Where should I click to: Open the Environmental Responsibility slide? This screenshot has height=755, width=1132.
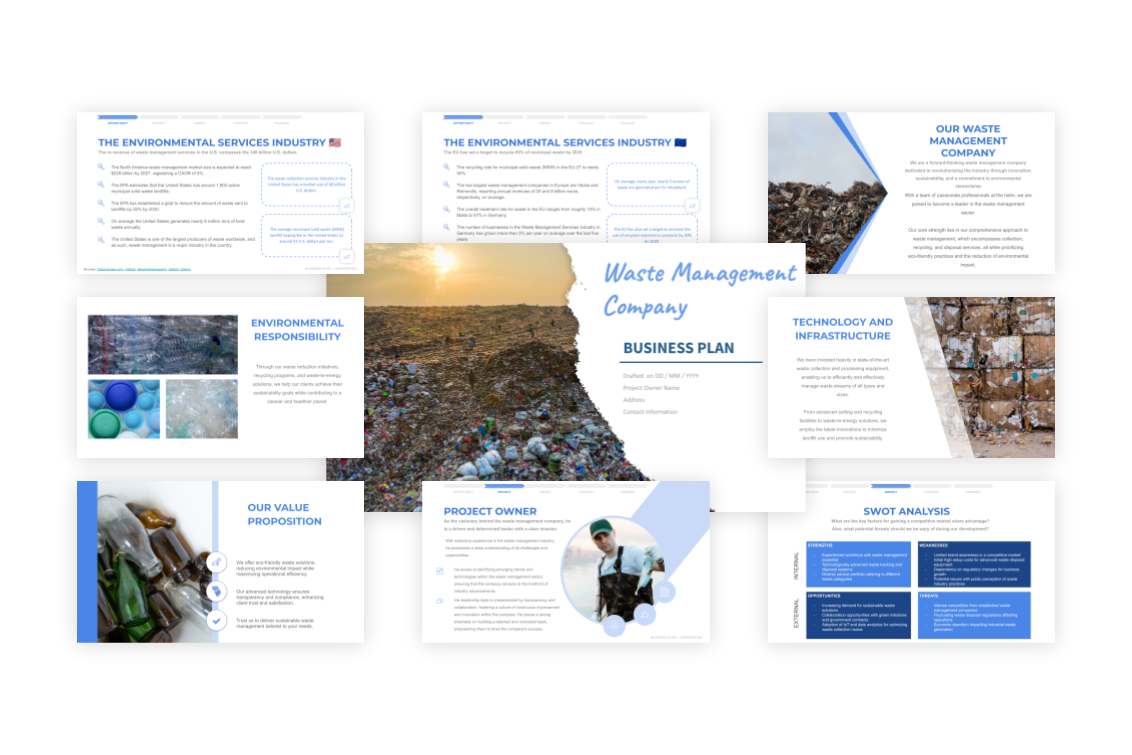click(x=220, y=377)
